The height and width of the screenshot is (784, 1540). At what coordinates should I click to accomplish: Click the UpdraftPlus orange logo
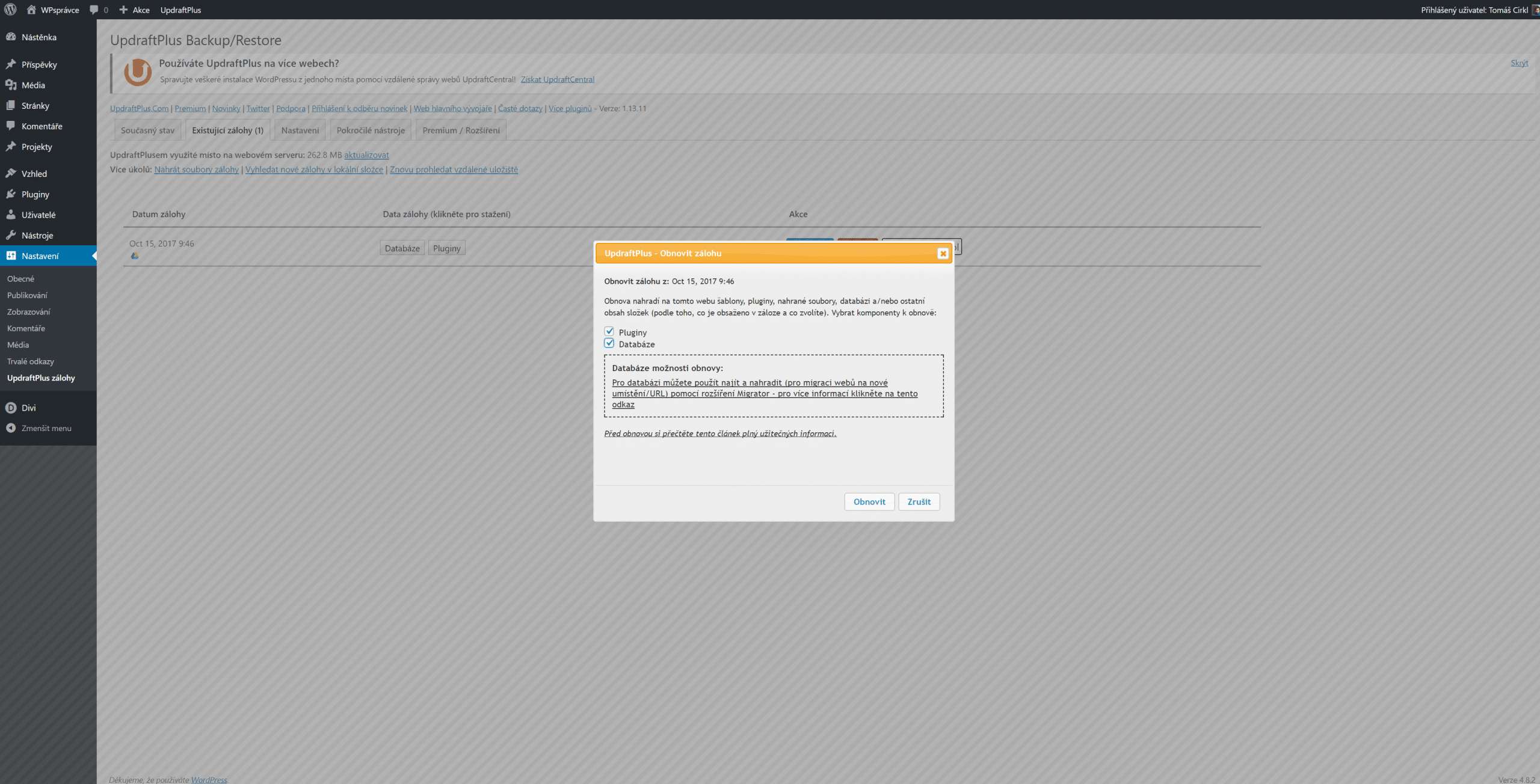138,72
